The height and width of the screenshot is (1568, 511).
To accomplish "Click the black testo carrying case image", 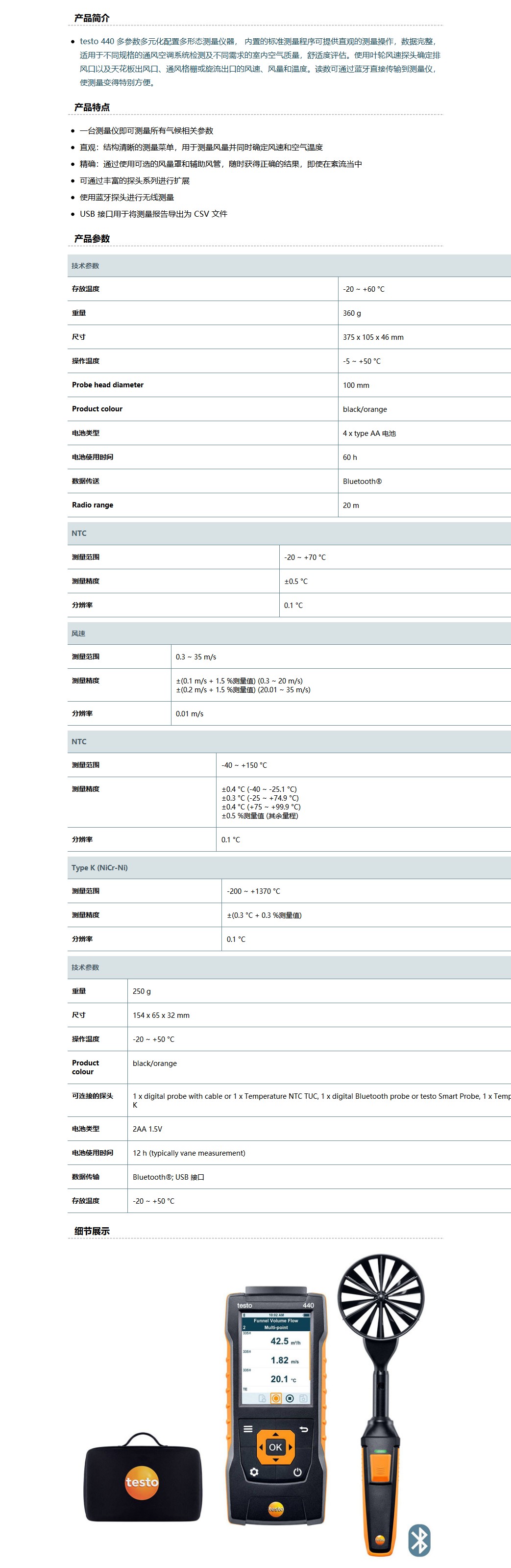I will click(x=143, y=1477).
